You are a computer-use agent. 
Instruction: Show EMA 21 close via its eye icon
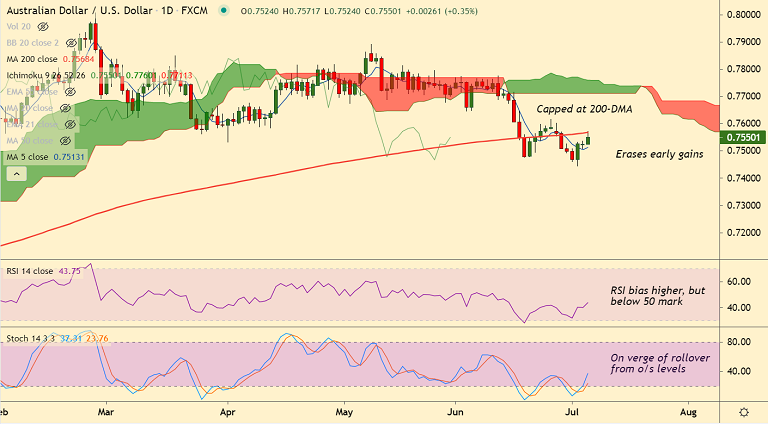pos(70,124)
